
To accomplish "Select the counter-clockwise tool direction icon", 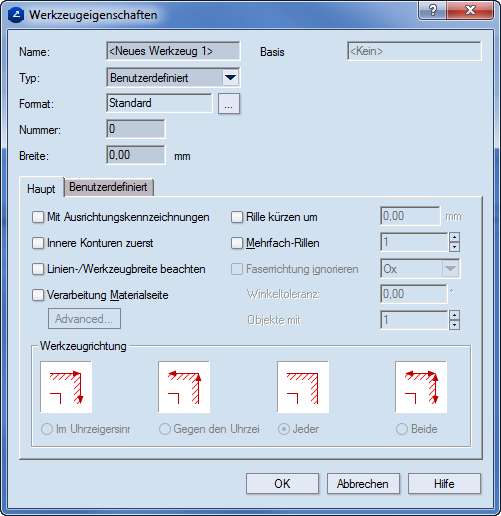I will pos(184,387).
